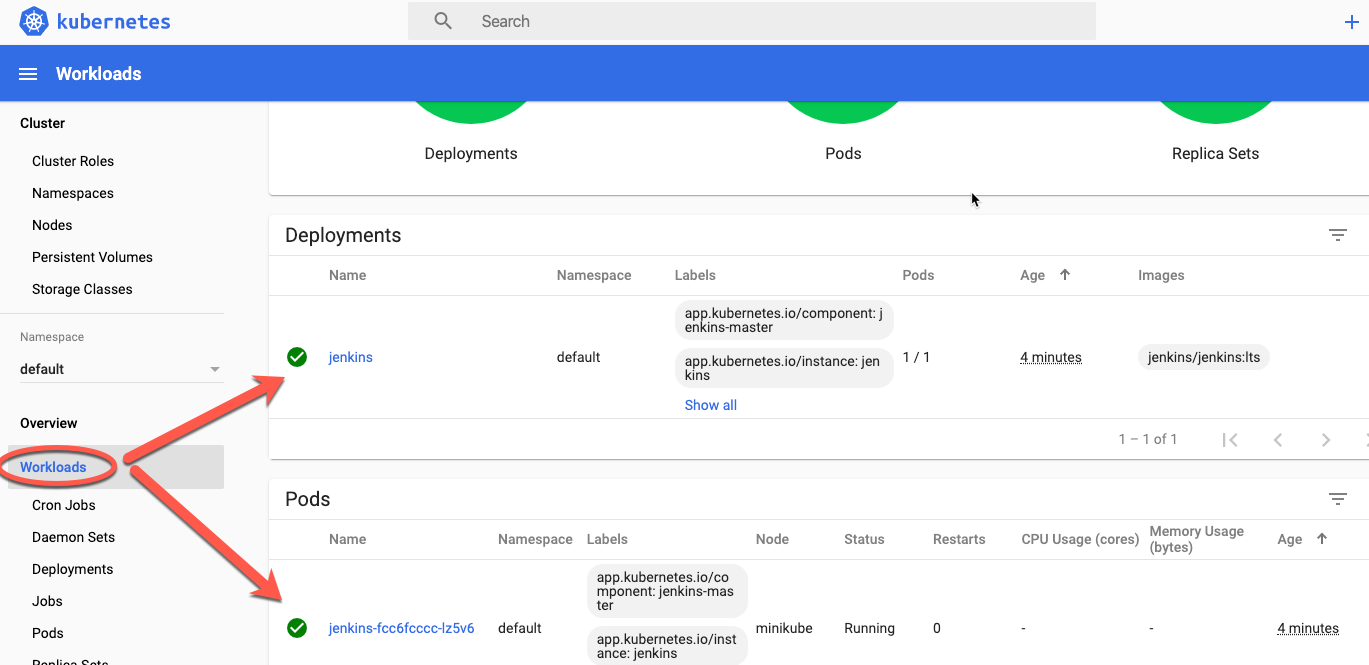The width and height of the screenshot is (1369, 665).
Task: Click the 4 minutes pod age
Action: coord(1308,628)
